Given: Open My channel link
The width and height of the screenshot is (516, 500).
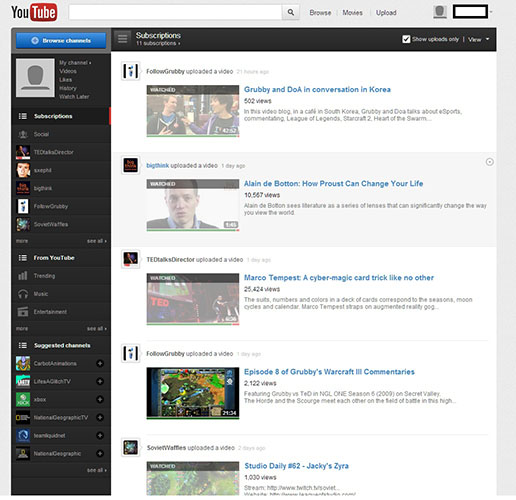Looking at the screenshot, I should coord(75,63).
